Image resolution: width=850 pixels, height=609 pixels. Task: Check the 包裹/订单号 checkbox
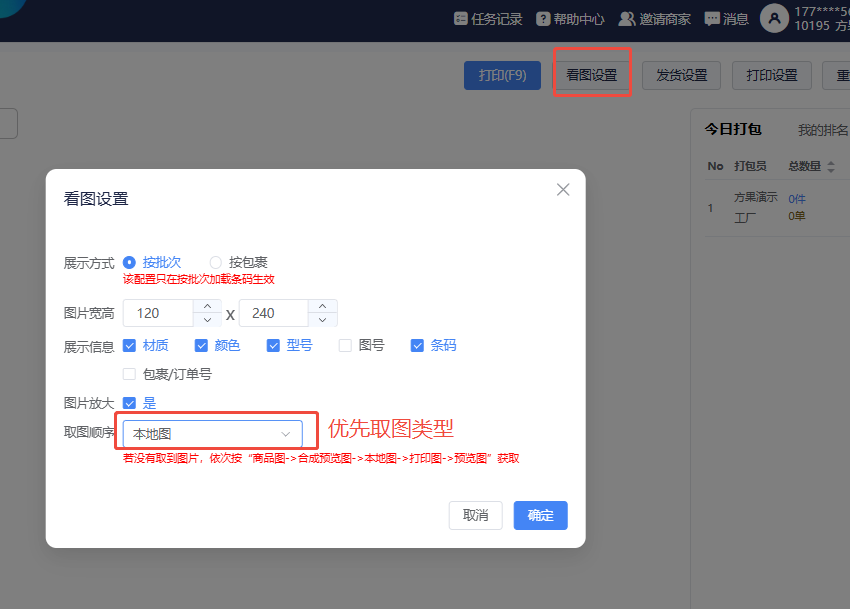pyautogui.click(x=129, y=374)
